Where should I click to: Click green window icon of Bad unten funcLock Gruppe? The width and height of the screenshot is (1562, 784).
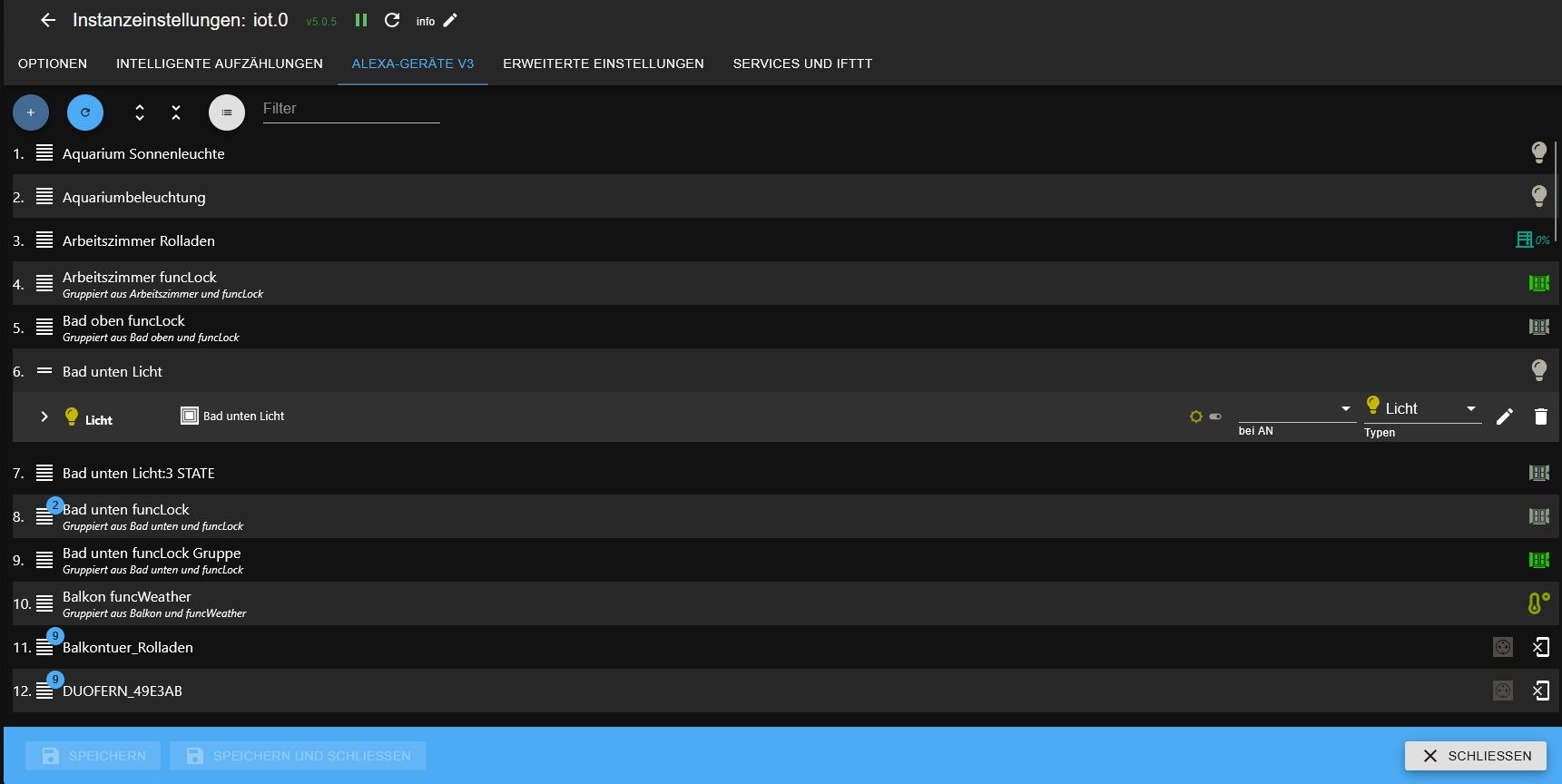point(1539,560)
